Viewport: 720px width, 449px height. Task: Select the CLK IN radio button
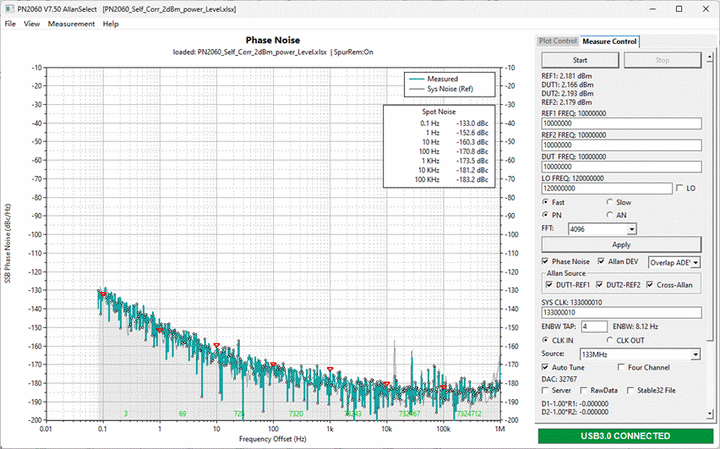546,340
